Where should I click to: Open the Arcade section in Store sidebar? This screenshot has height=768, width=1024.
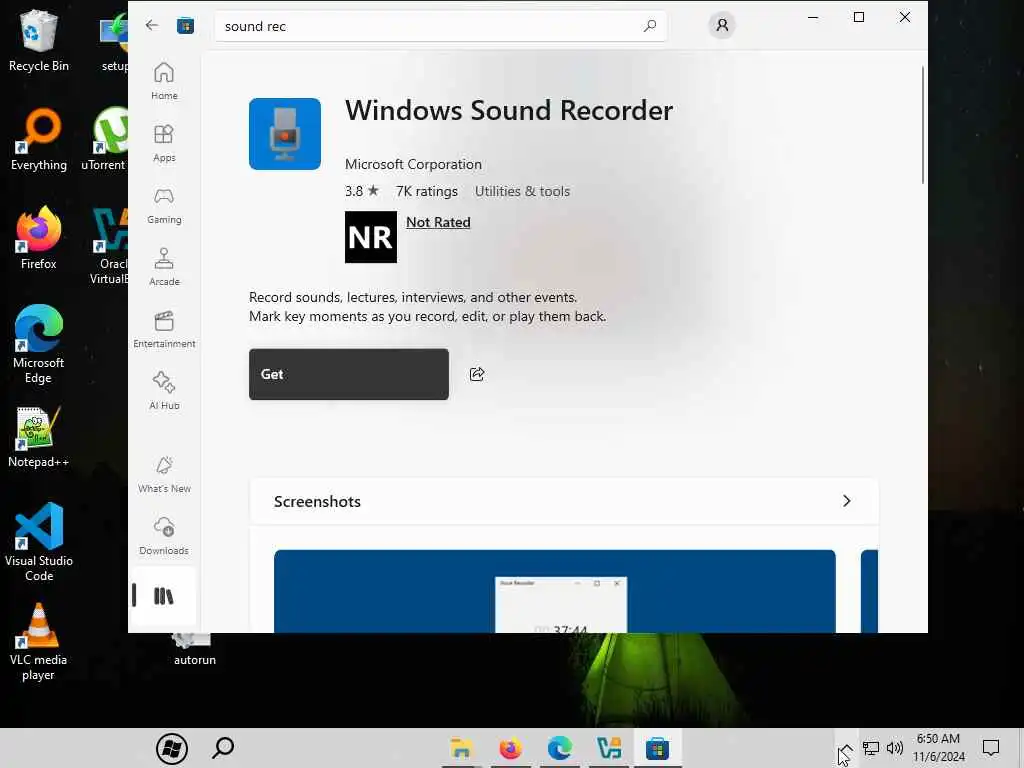pyautogui.click(x=164, y=267)
